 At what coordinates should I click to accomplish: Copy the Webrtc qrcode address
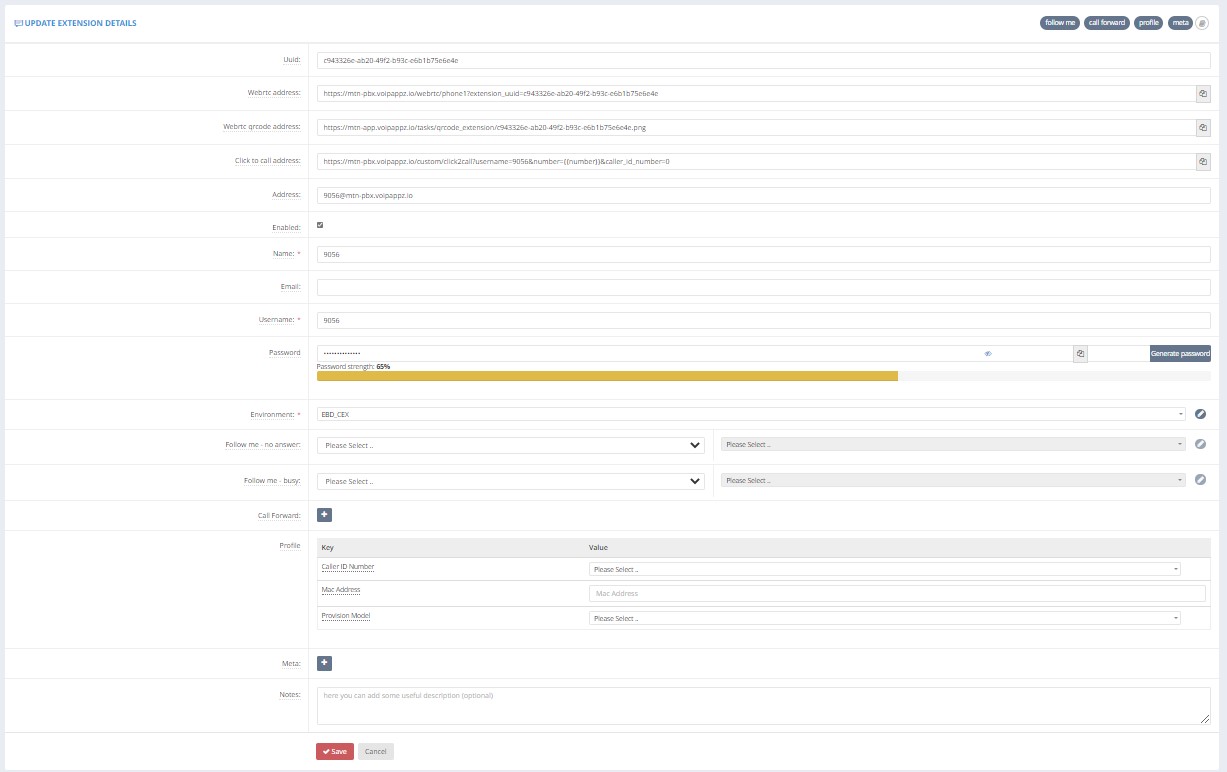point(1203,128)
